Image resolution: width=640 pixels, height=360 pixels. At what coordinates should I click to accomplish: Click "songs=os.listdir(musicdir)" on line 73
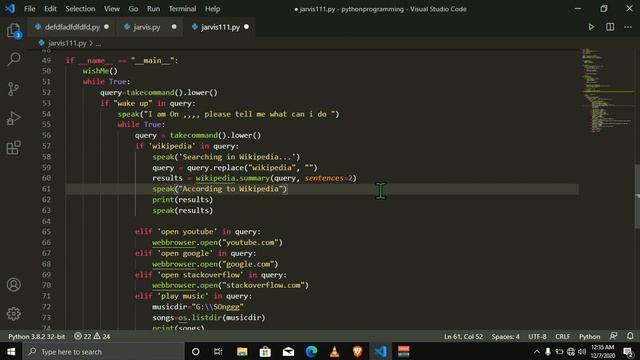coord(209,318)
